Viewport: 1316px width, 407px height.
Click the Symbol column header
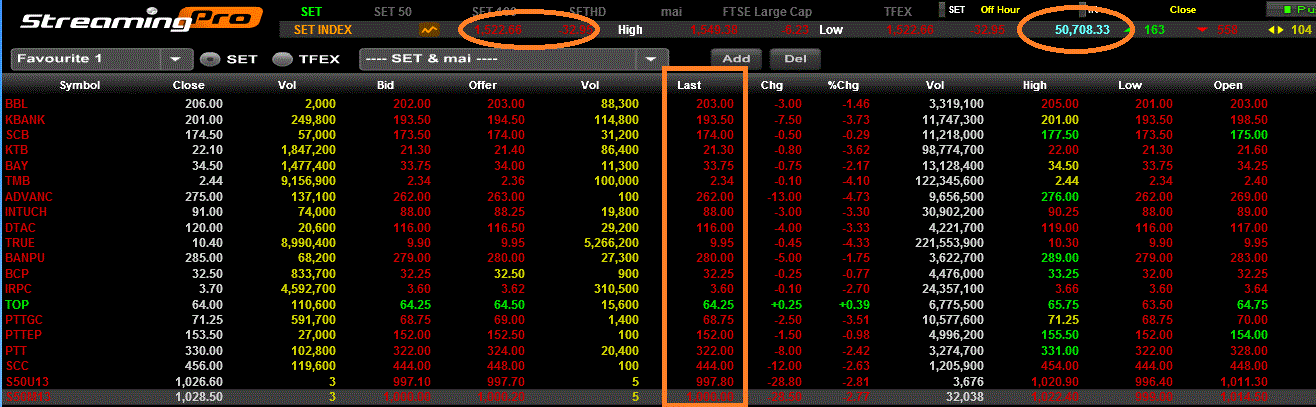click(x=80, y=86)
